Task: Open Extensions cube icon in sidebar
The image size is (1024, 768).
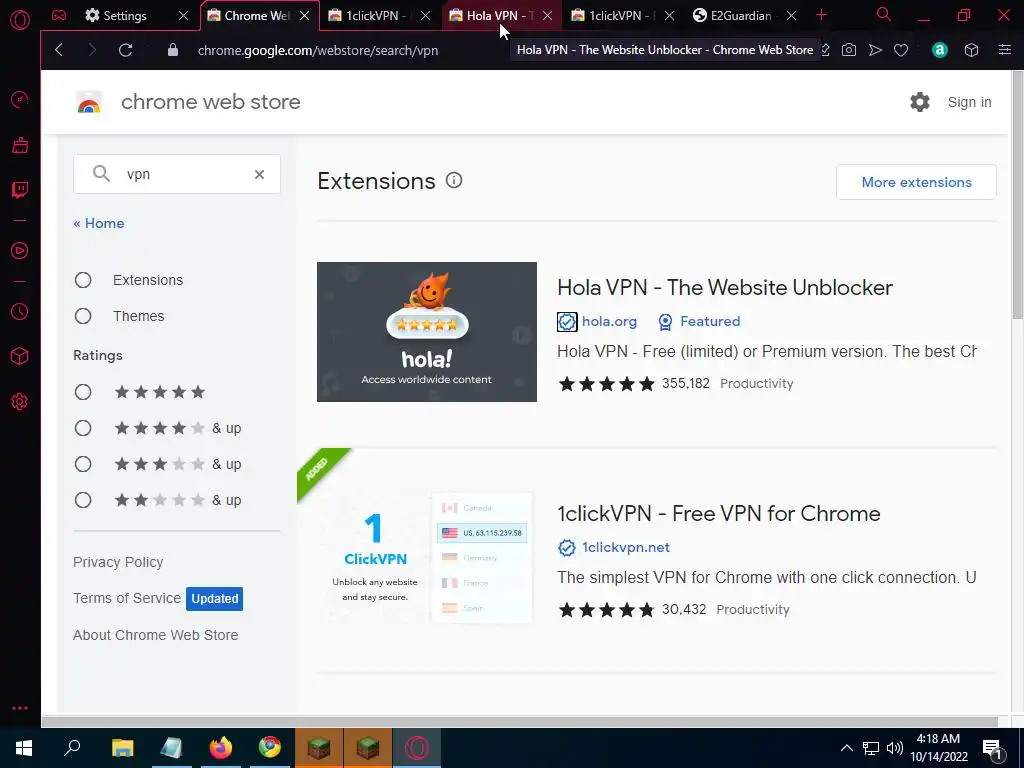Action: [x=20, y=356]
